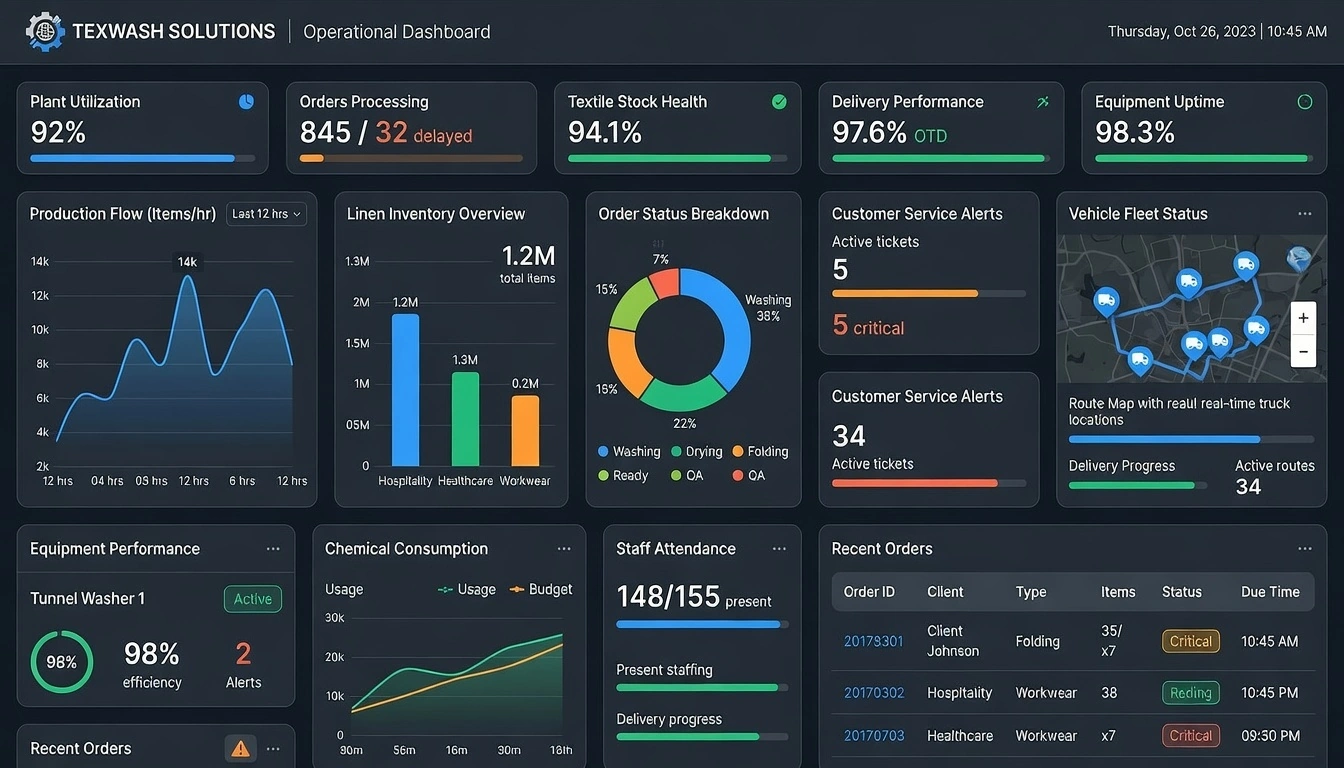Screen dimensions: 1344x768
Task: Click the trend arrow icon on Delivery Performance
Action: [x=1042, y=101]
